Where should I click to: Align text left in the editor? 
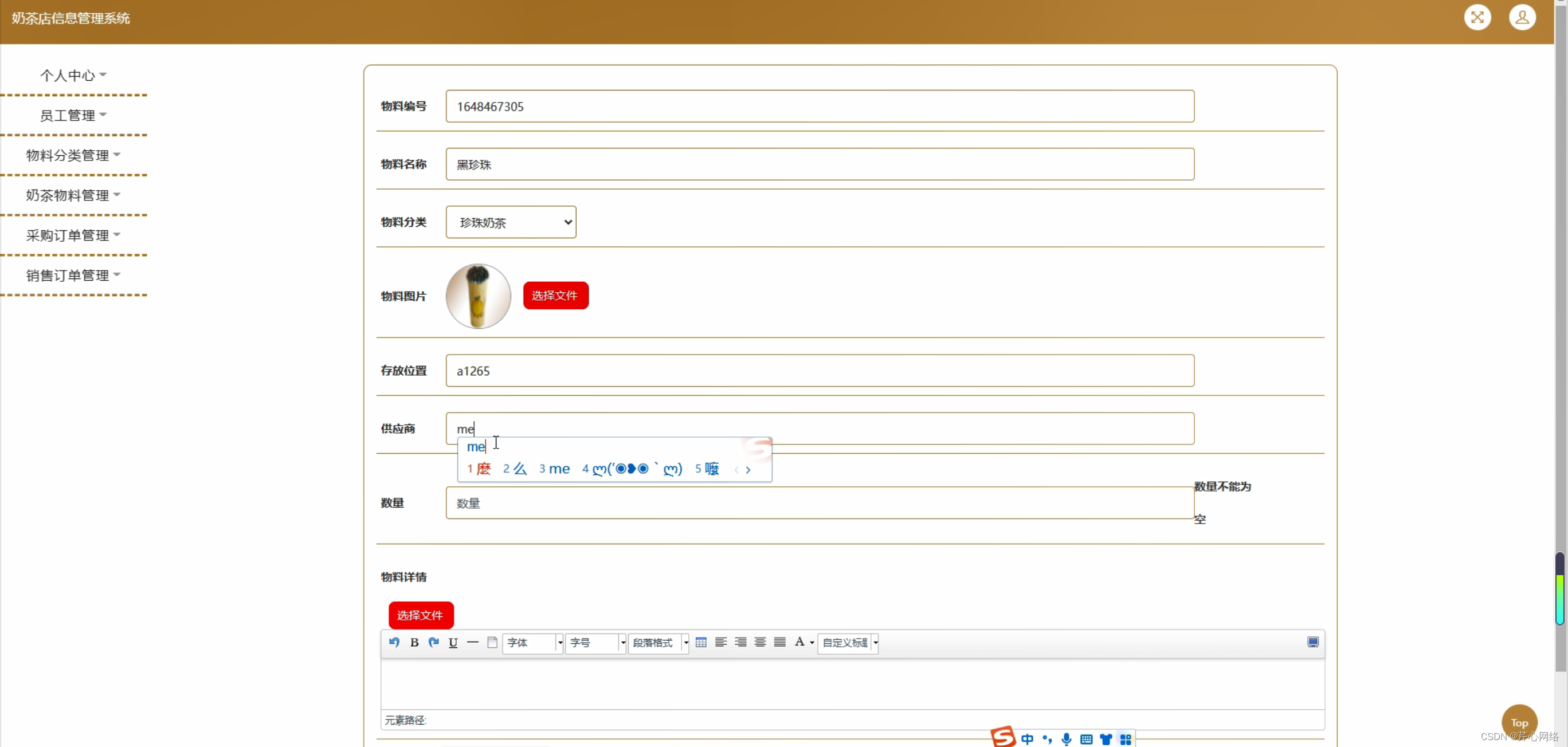721,642
